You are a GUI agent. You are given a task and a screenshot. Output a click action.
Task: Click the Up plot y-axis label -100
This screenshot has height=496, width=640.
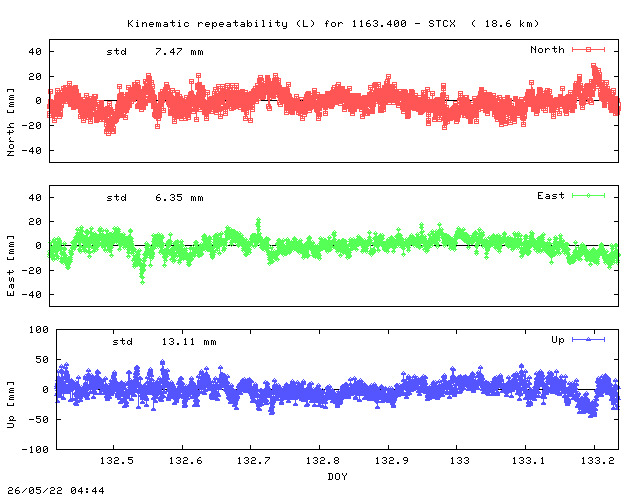click(35, 449)
